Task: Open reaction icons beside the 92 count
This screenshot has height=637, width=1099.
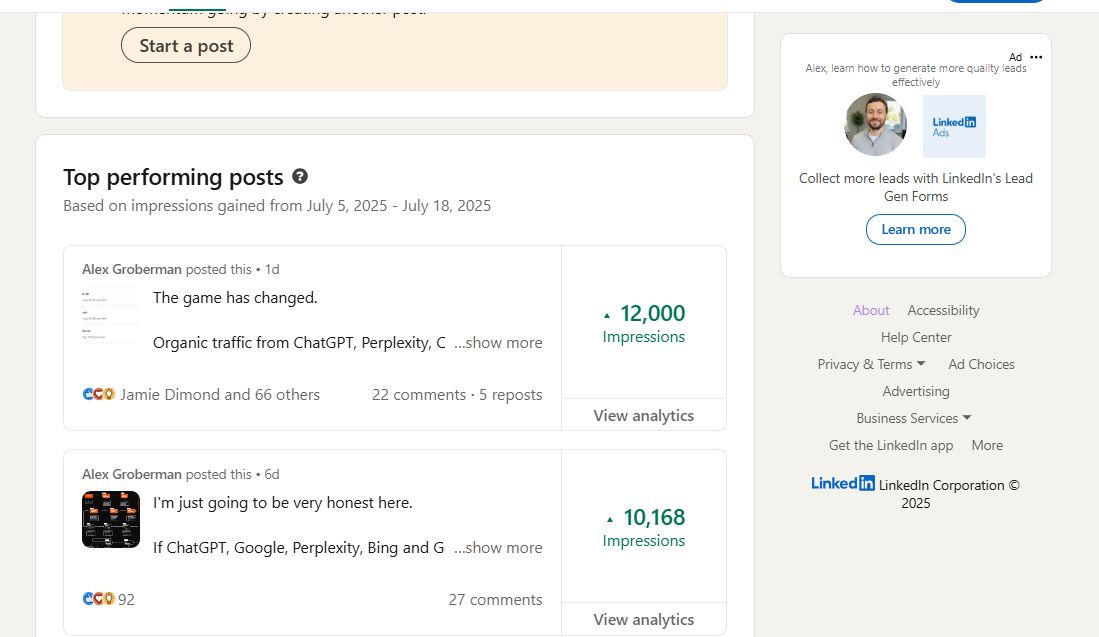Action: pos(99,599)
